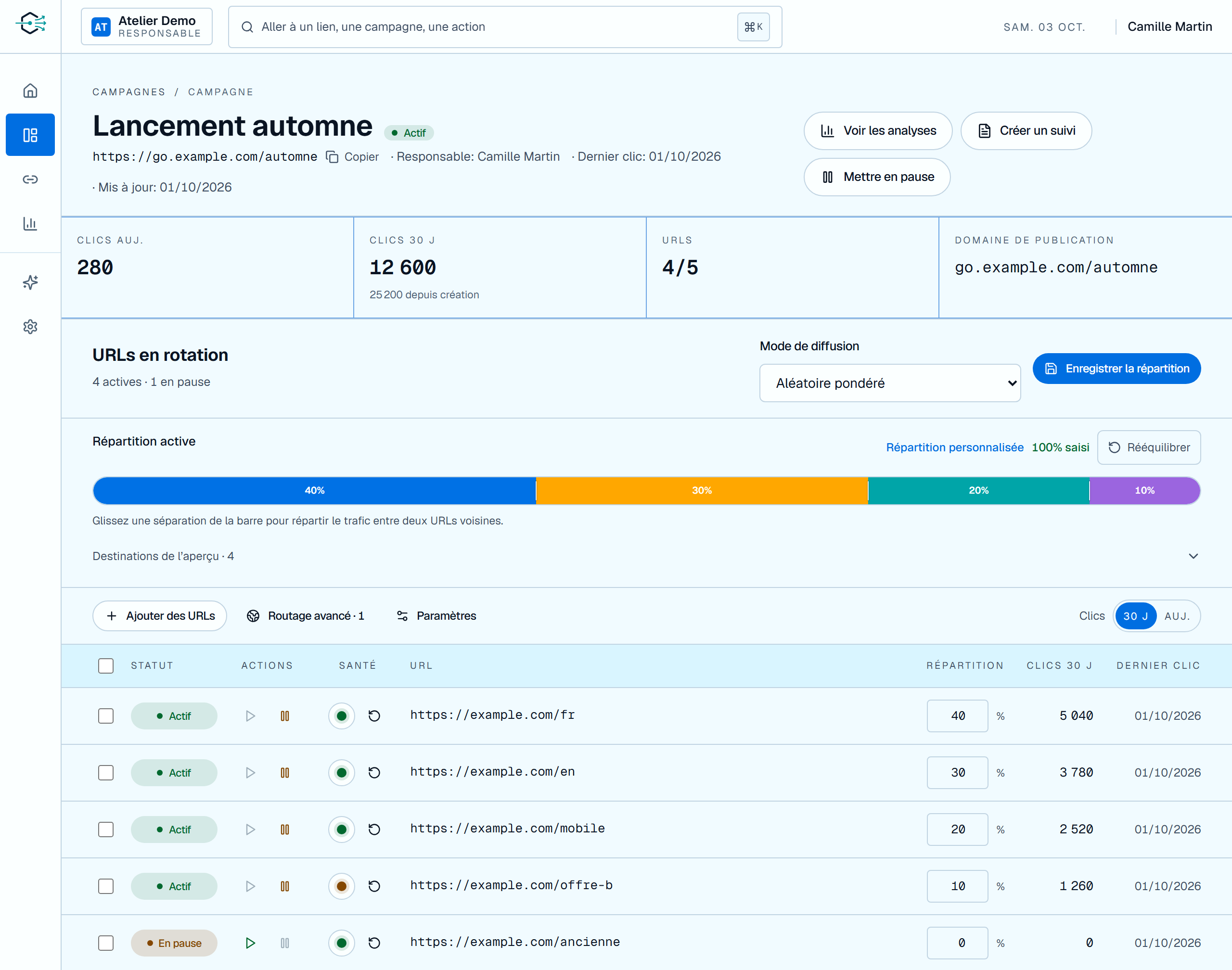This screenshot has height=970, width=1232.
Task: Switch clicks view to AUJ.
Action: pos(1177,616)
